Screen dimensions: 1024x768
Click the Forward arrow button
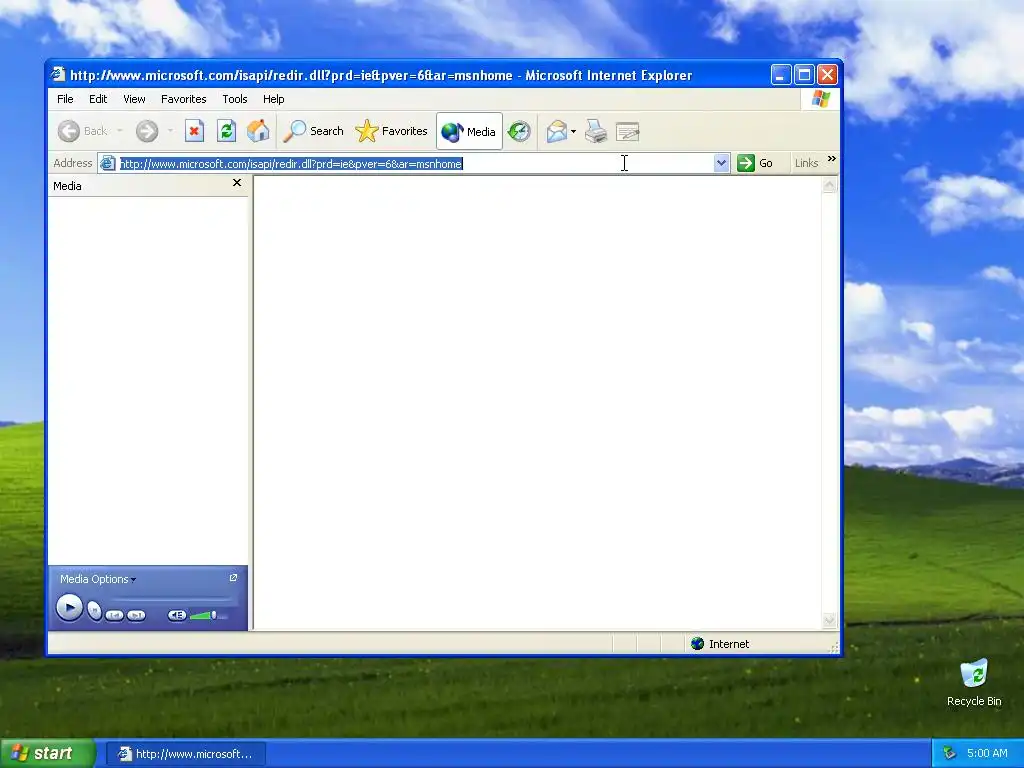coord(147,131)
